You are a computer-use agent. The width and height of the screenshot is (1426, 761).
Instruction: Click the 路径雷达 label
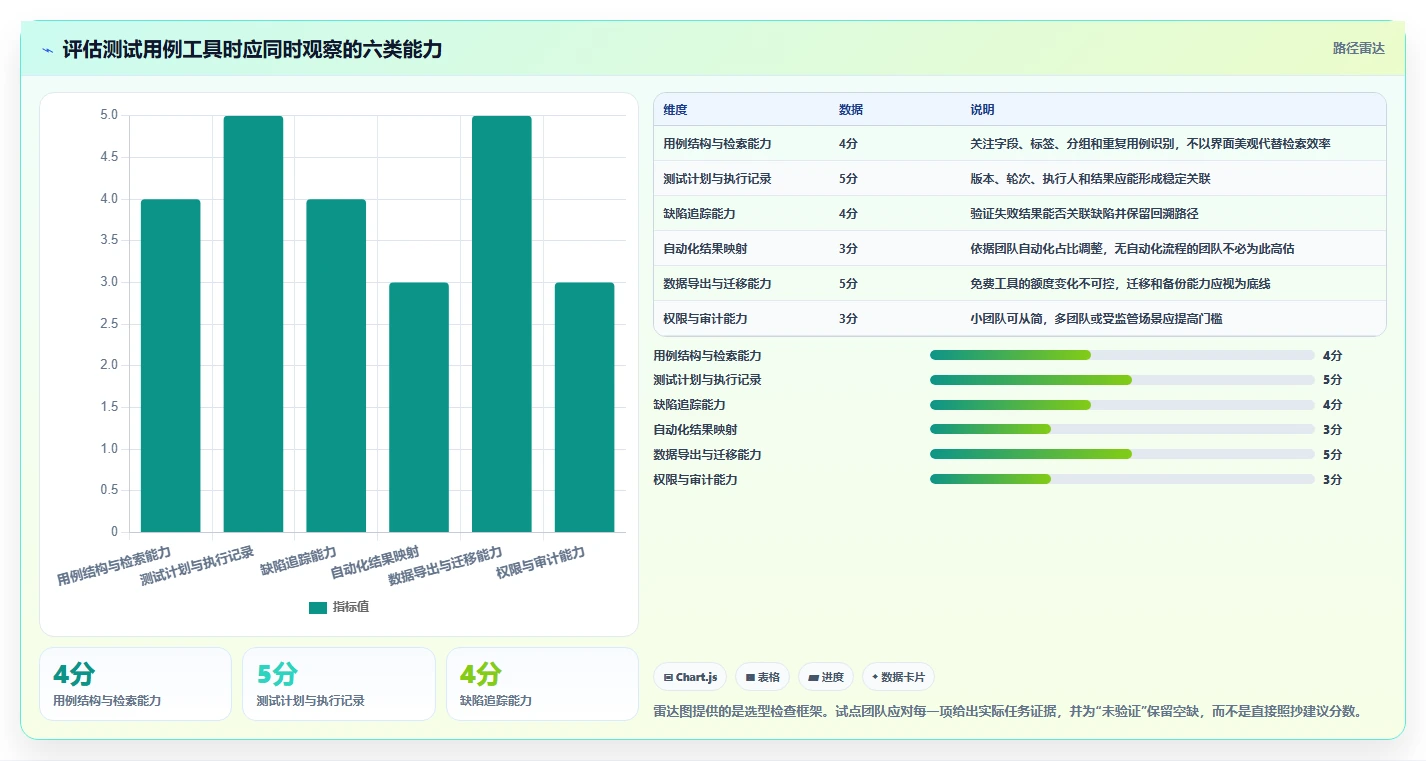pos(1358,48)
